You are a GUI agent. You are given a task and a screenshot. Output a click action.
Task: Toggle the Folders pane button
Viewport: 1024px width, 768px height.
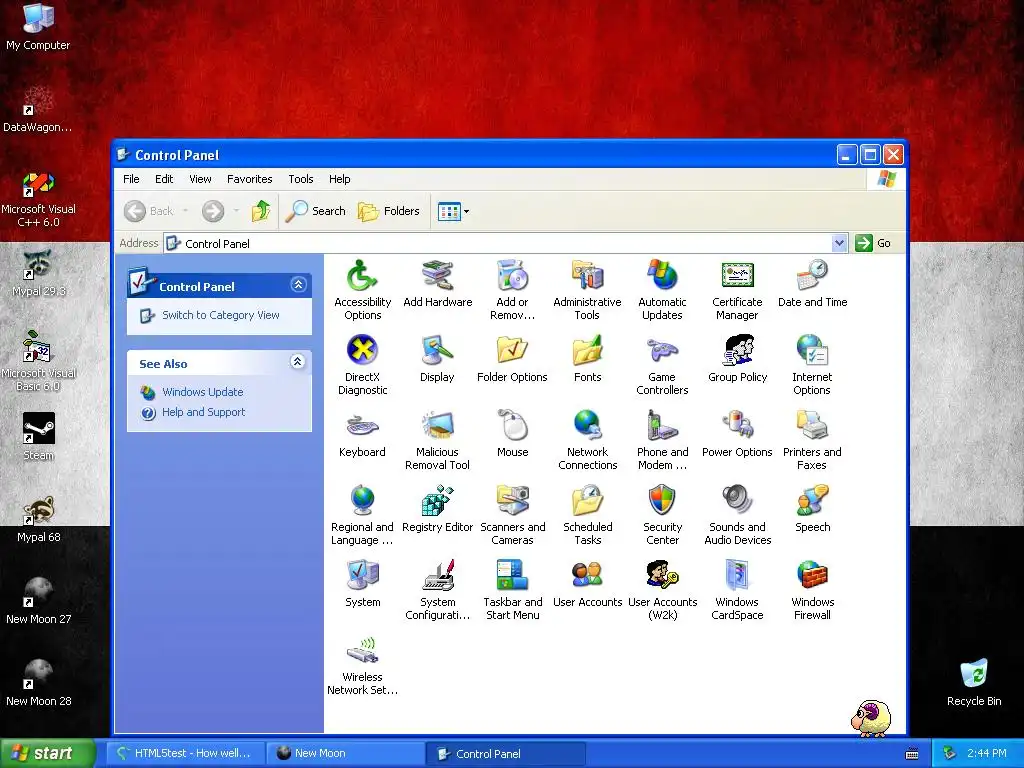[x=389, y=211]
